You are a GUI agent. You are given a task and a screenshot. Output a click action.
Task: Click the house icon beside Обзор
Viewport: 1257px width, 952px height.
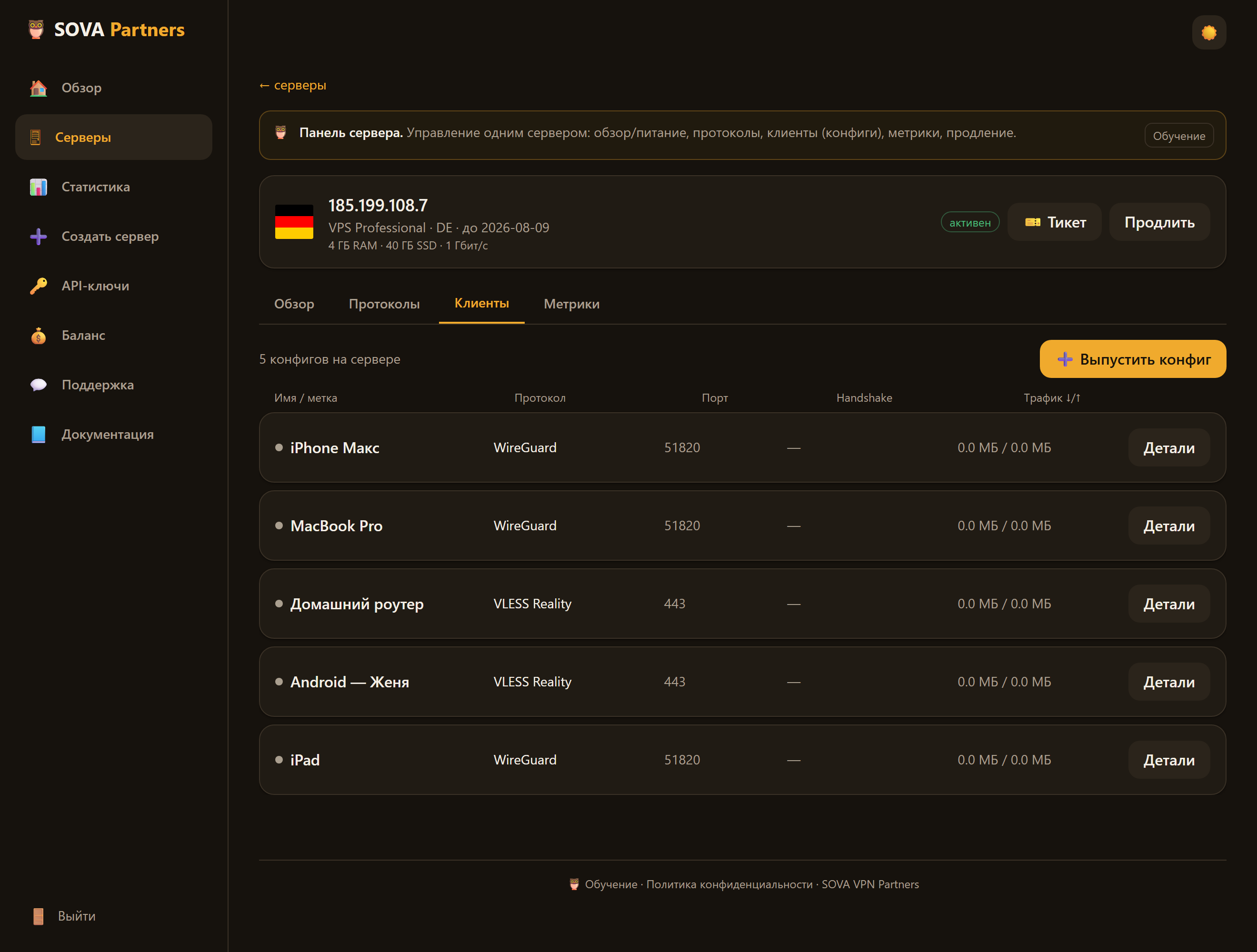pyautogui.click(x=38, y=88)
